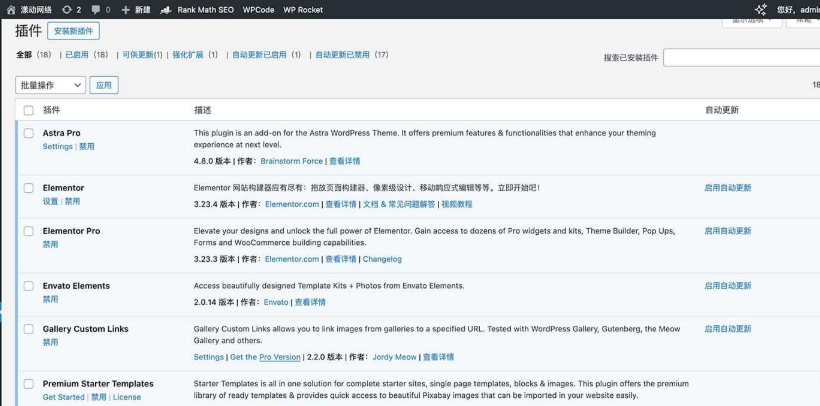Open the Brainstorm Force author link
The height and width of the screenshot is (406, 820).
[x=292, y=161]
